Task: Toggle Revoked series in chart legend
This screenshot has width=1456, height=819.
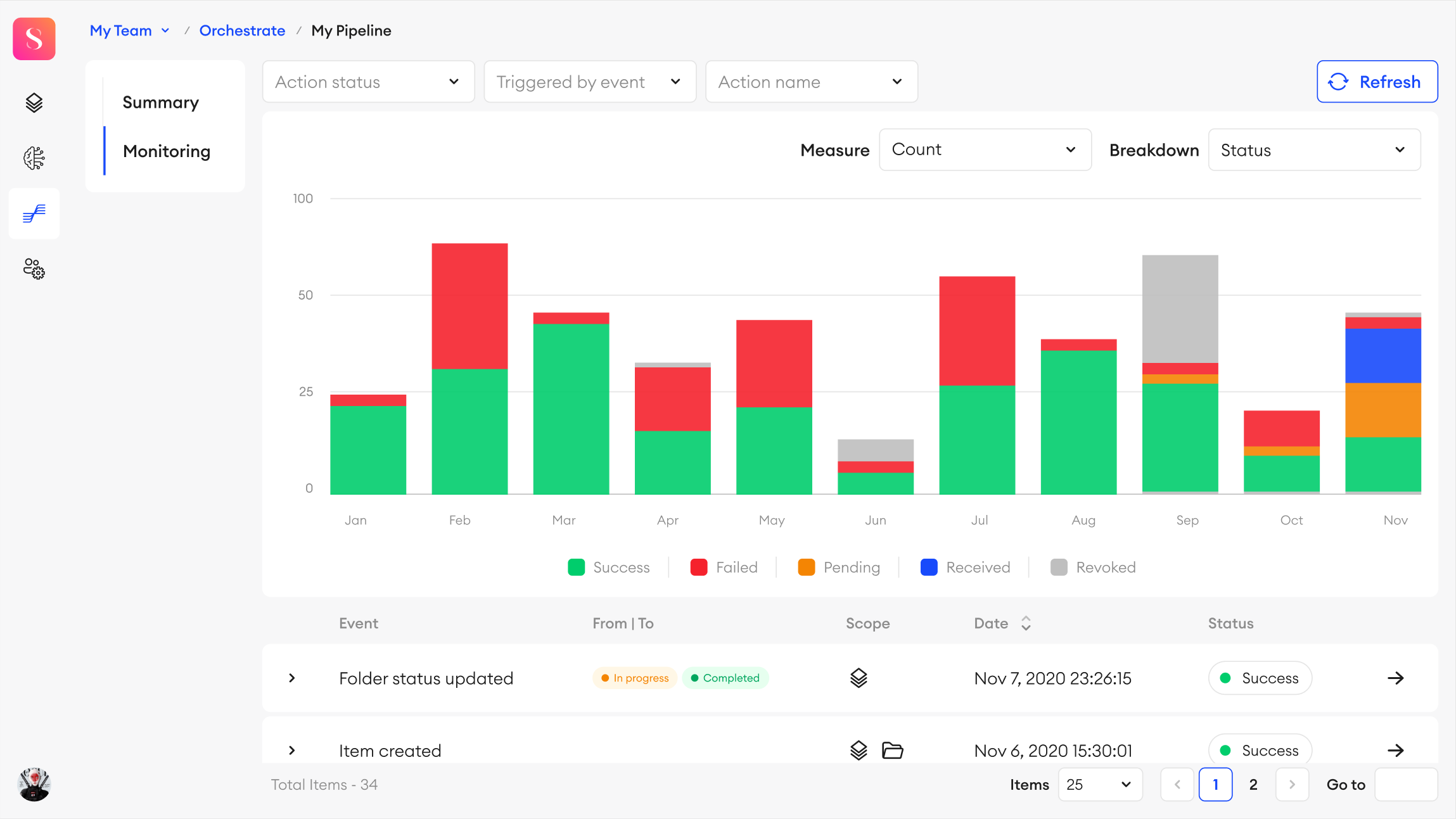Action: coord(1093,568)
